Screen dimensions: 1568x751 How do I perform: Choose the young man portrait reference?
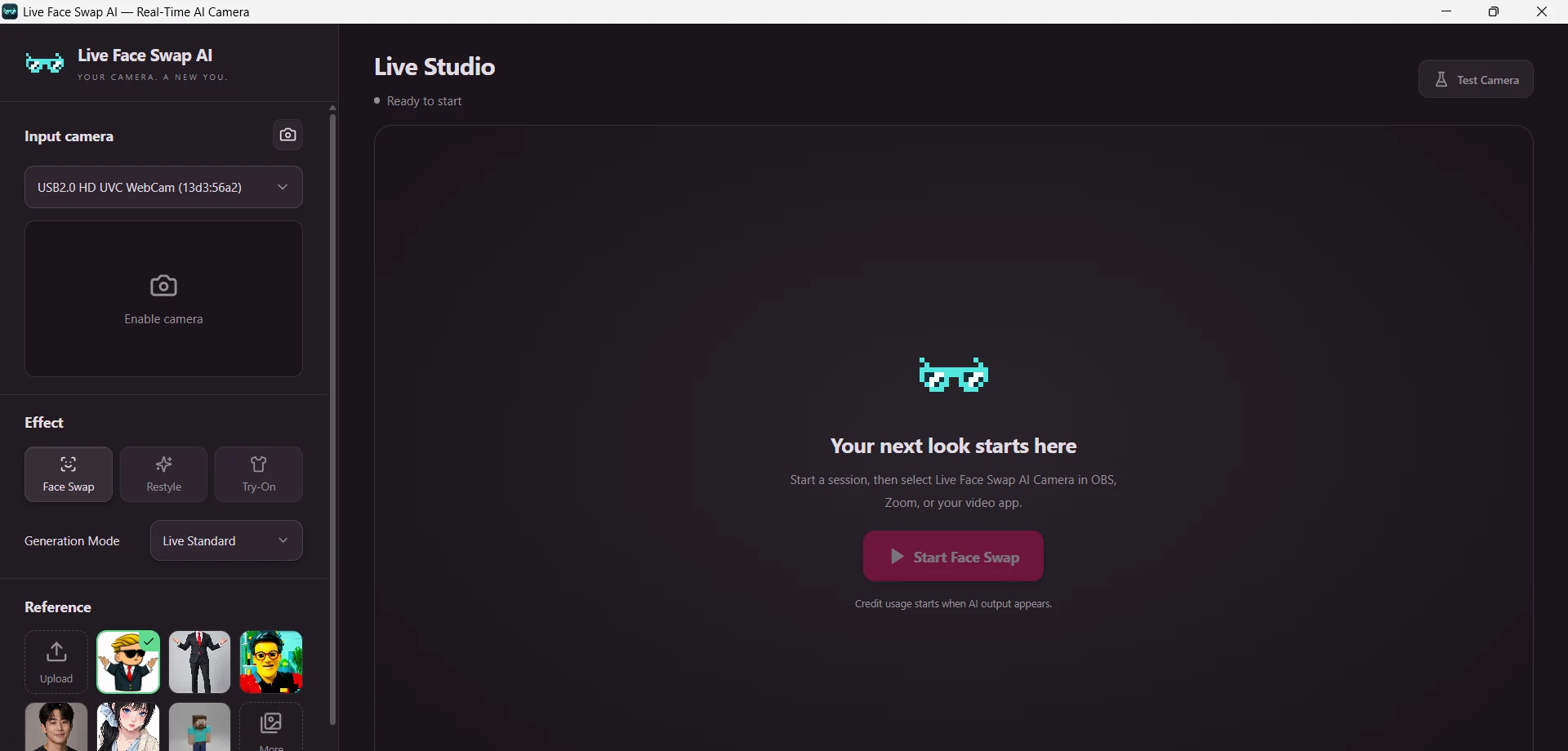56,727
